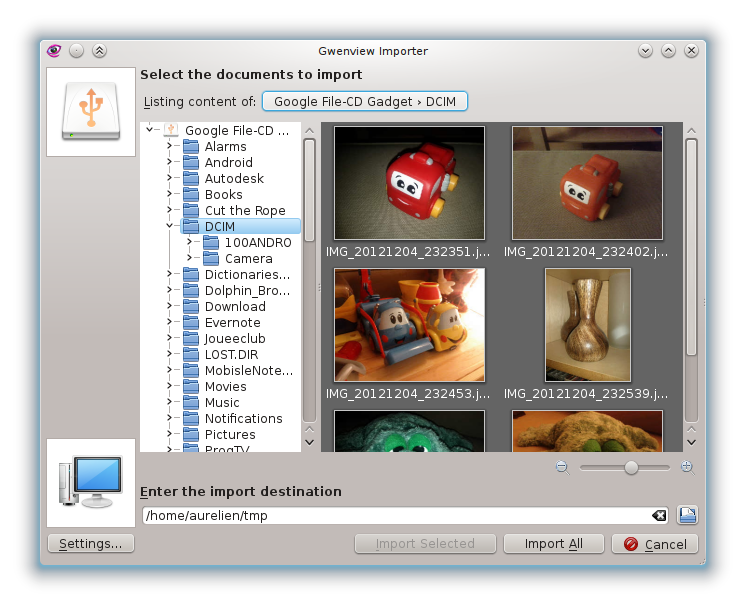Image resolution: width=746 pixels, height=605 pixels.
Task: Click the zoom out magnifier icon
Action: [561, 467]
